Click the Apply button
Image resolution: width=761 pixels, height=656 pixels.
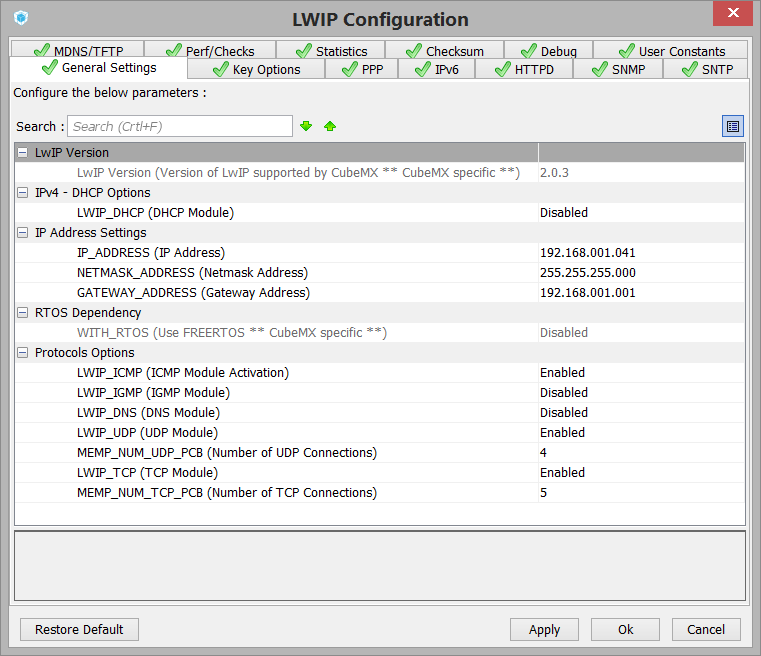click(544, 629)
